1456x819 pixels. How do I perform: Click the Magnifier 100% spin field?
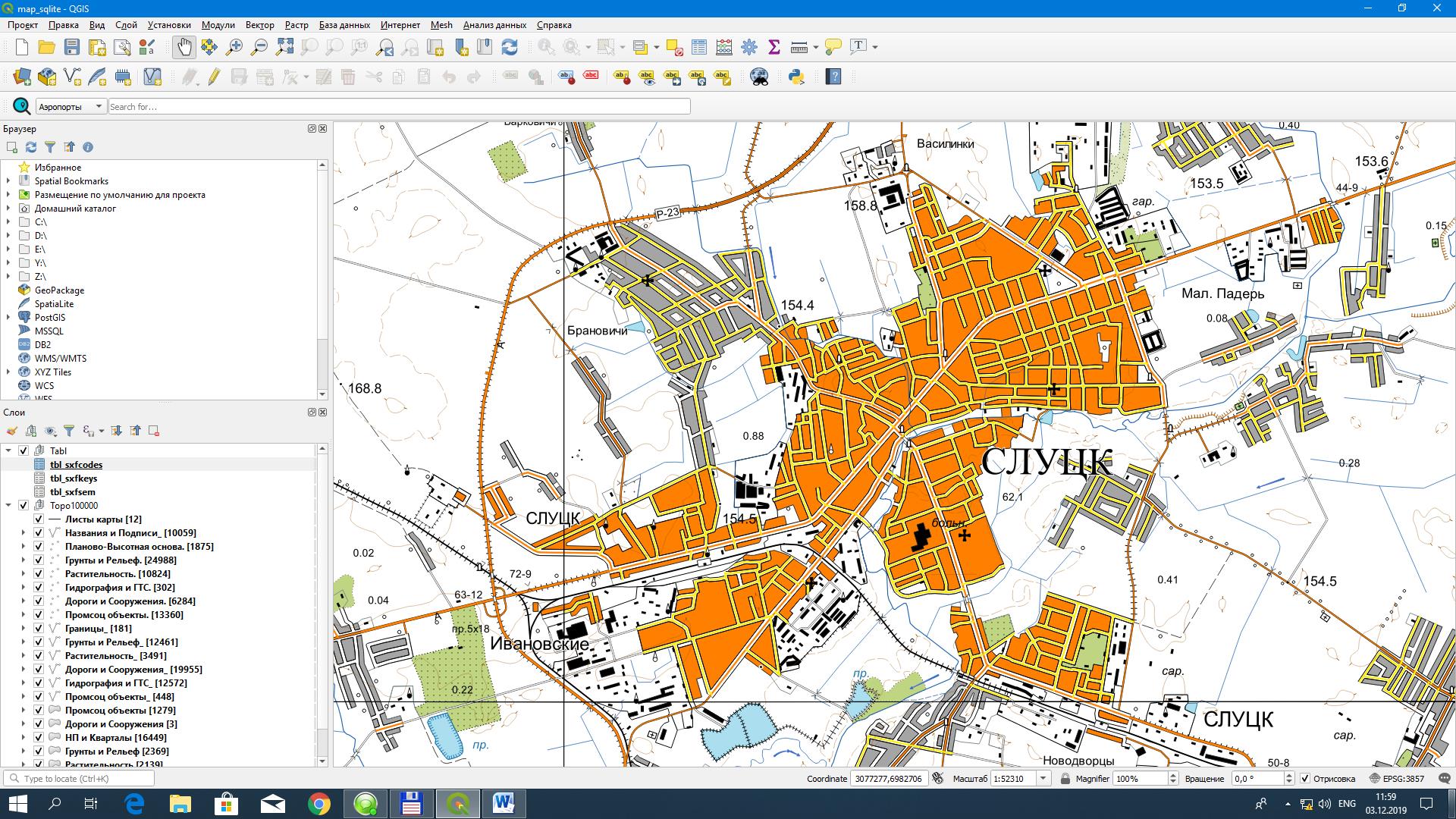point(1140,779)
